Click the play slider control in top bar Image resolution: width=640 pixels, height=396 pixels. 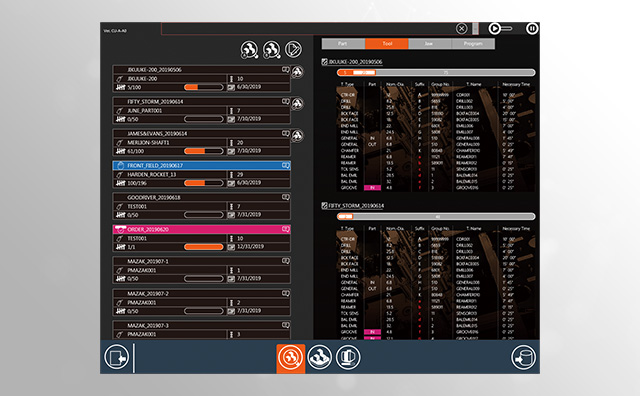[500, 29]
